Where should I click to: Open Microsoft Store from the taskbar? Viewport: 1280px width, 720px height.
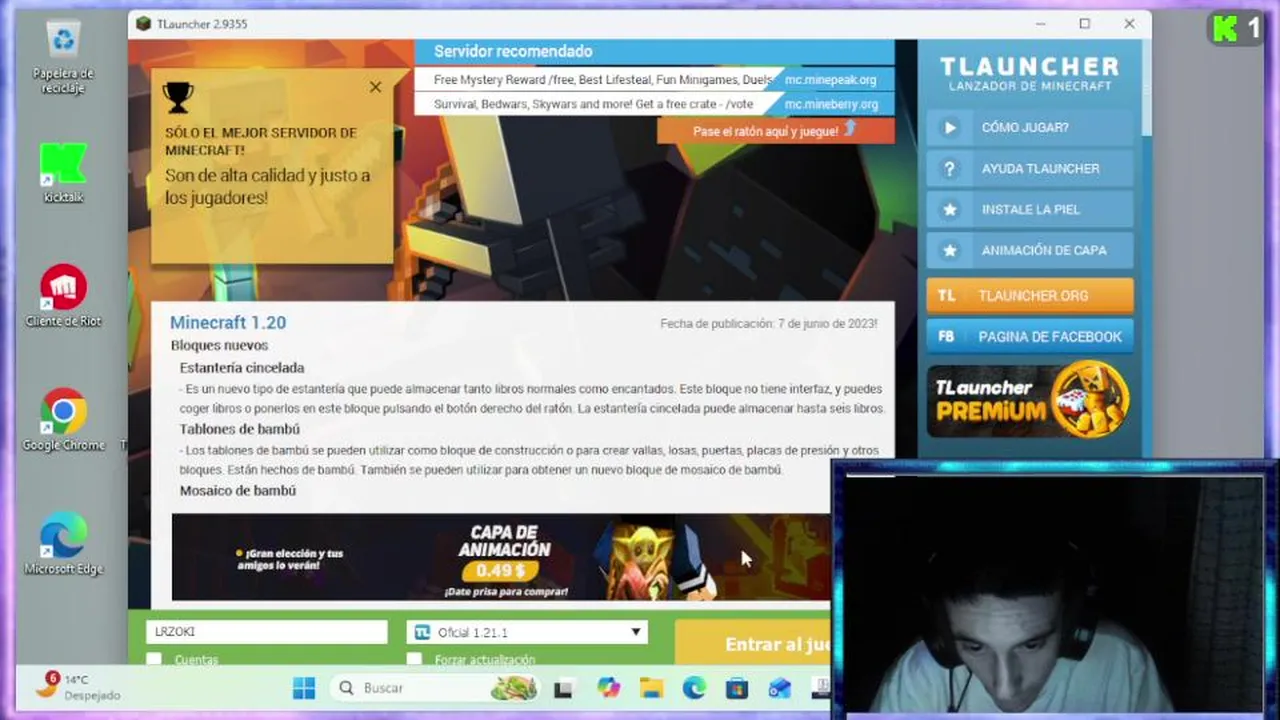pyautogui.click(x=737, y=688)
